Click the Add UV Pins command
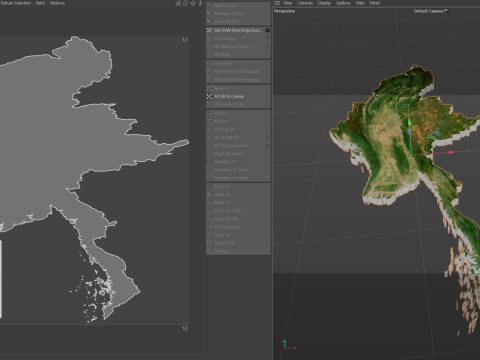The image size is (480, 360). [238, 6]
